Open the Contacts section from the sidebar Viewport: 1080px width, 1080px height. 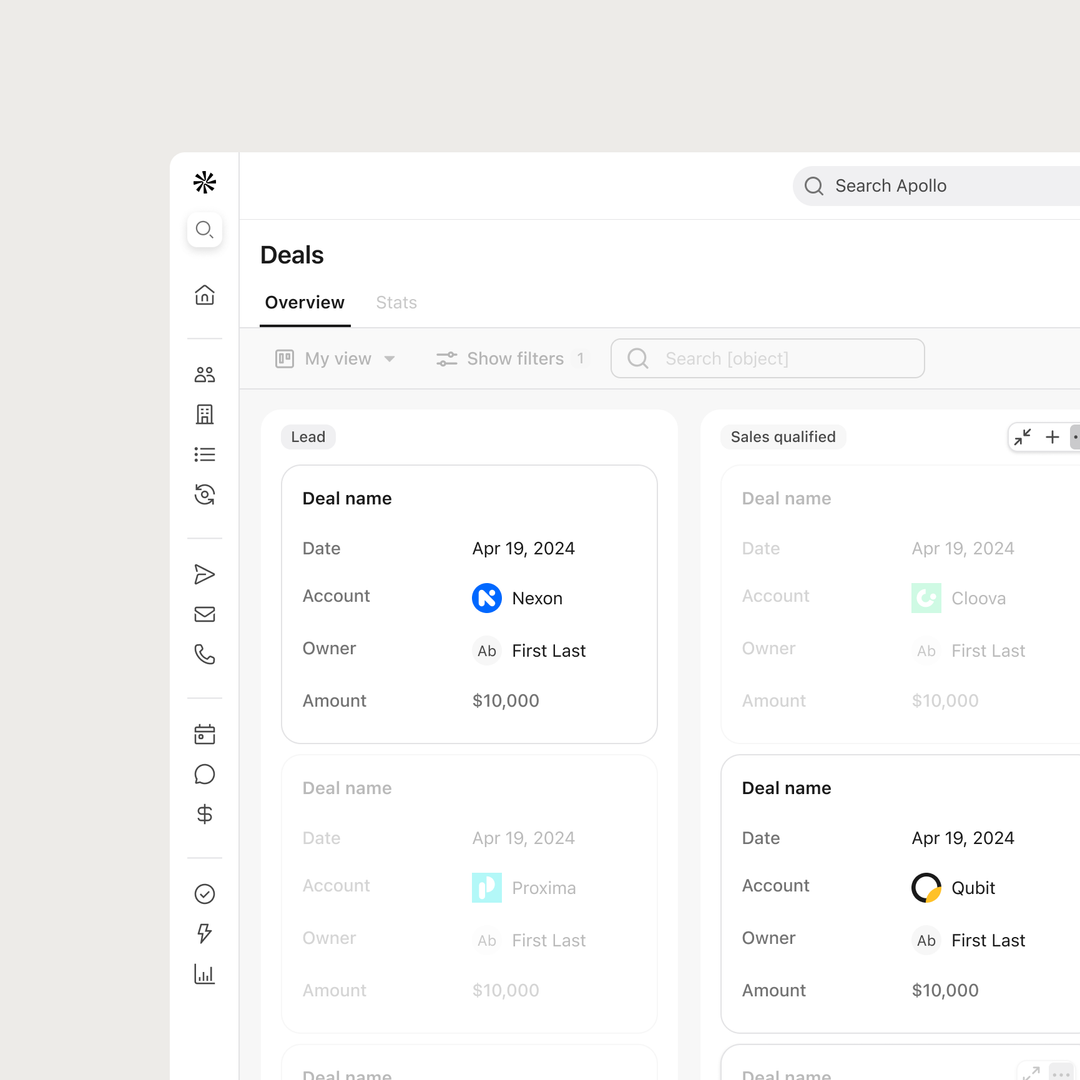[x=204, y=374]
